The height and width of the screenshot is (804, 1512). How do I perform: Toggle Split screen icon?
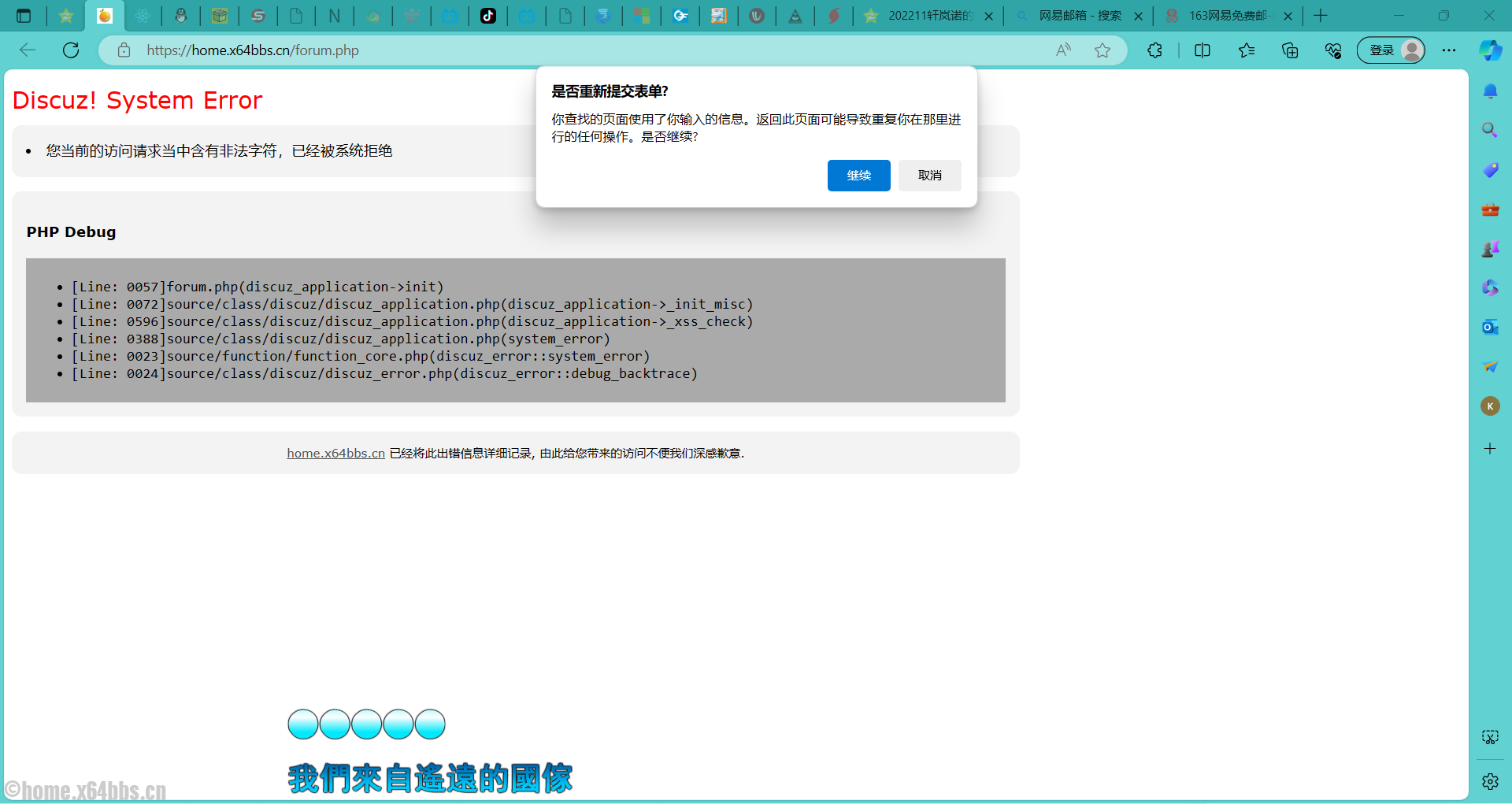1203,50
